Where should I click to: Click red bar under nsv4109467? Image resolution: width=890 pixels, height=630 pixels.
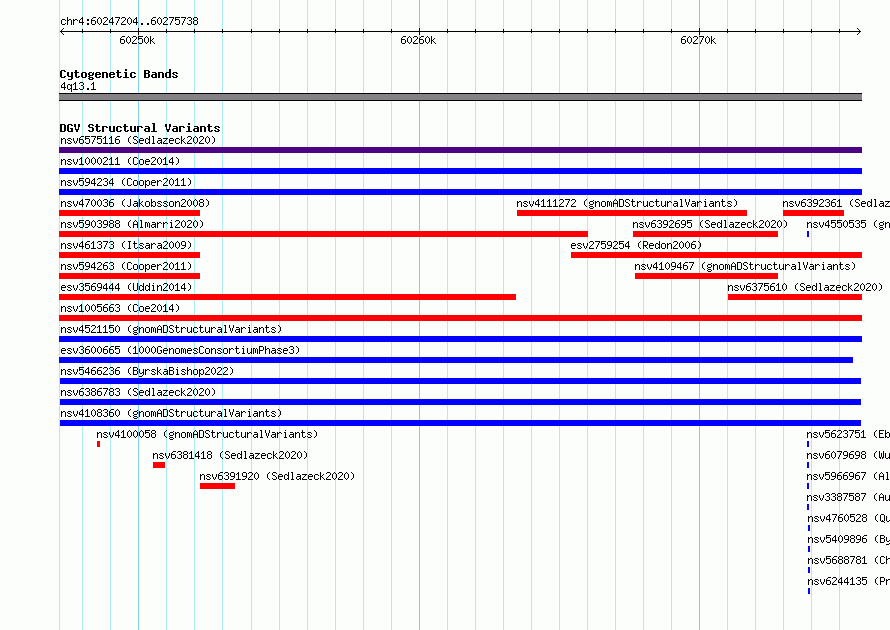[707, 276]
